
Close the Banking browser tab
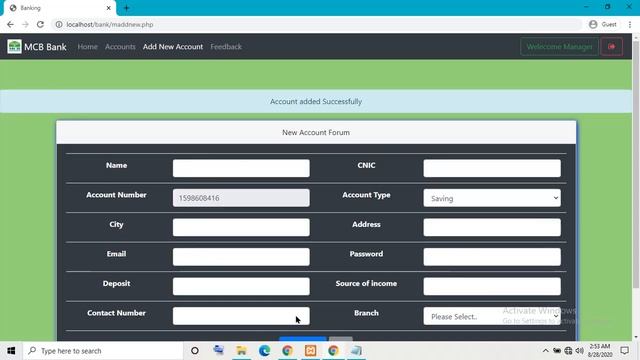click(x=109, y=8)
